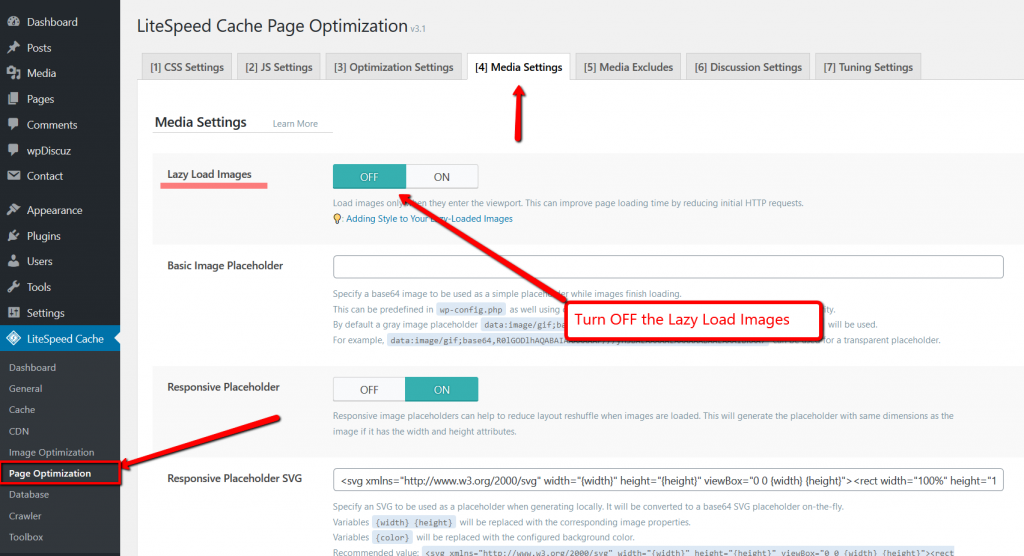
Task: Click the Dashboard gauge icon in sidebar
Action: pos(13,22)
